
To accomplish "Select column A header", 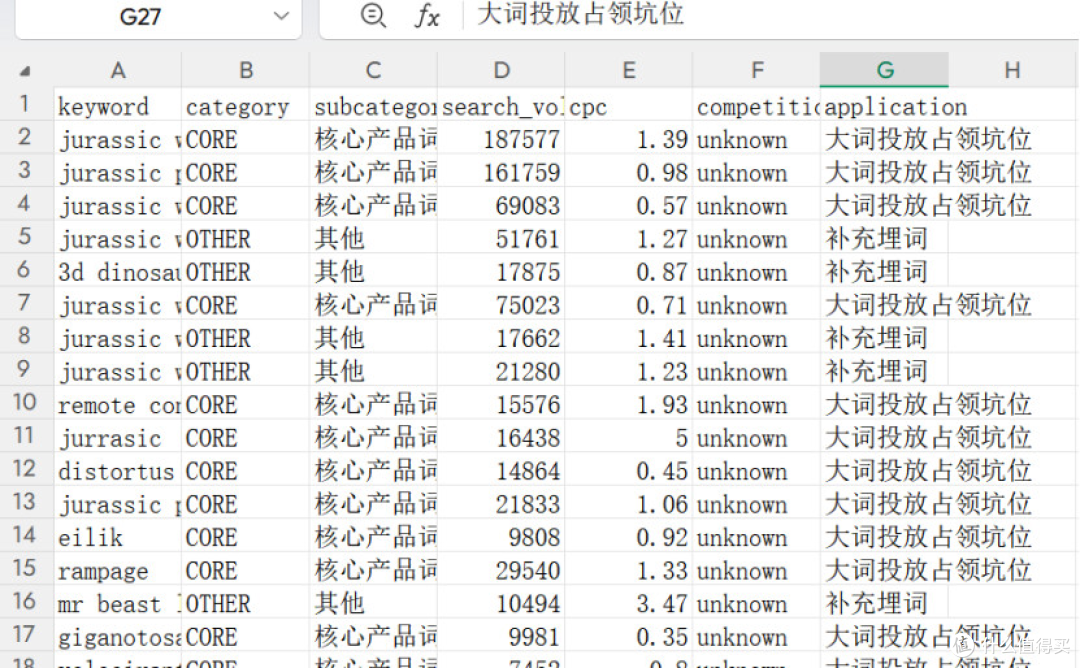I will coord(118,70).
